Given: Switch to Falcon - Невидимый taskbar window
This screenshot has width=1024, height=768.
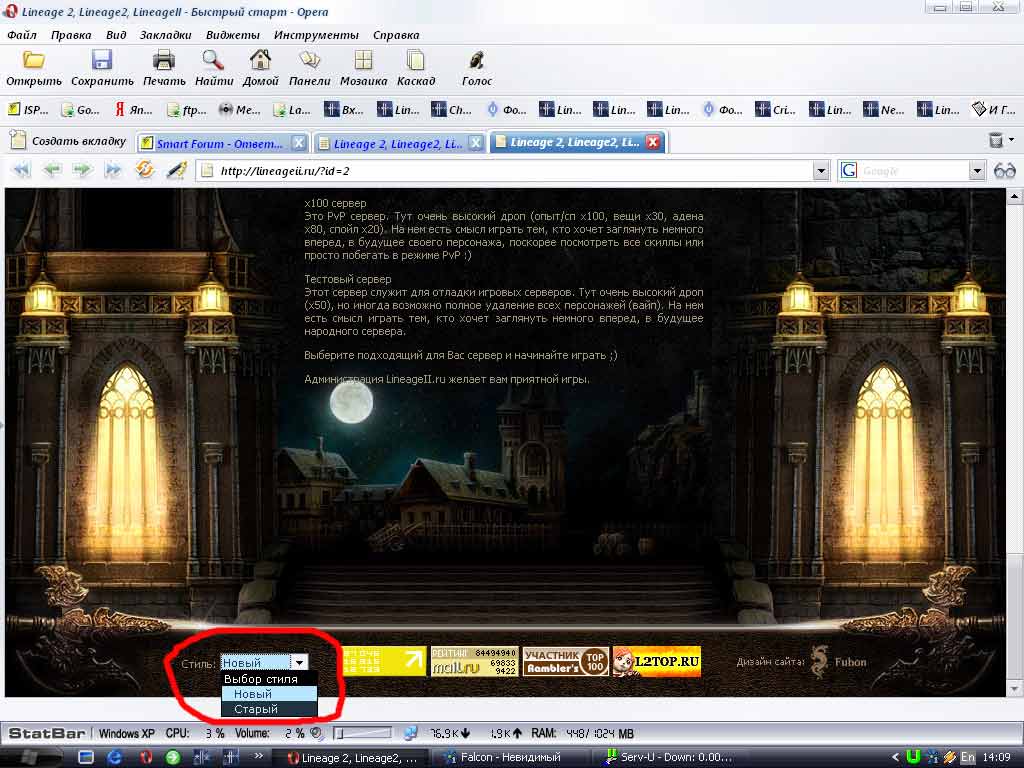Looking at the screenshot, I should [x=511, y=758].
